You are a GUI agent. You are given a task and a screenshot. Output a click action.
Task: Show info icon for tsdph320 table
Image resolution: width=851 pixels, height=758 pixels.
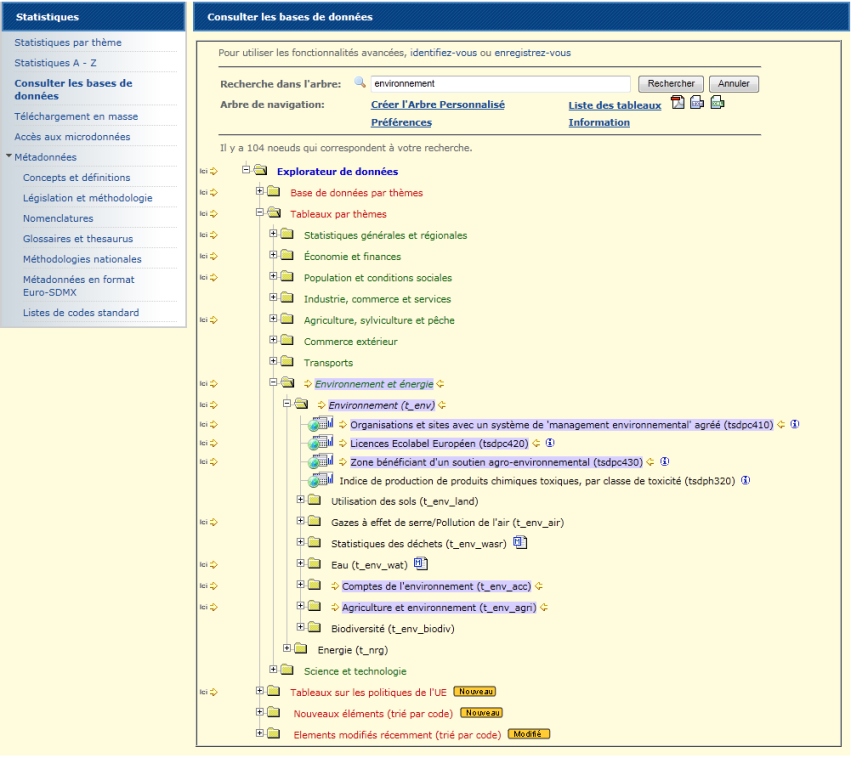pyautogui.click(x=746, y=480)
